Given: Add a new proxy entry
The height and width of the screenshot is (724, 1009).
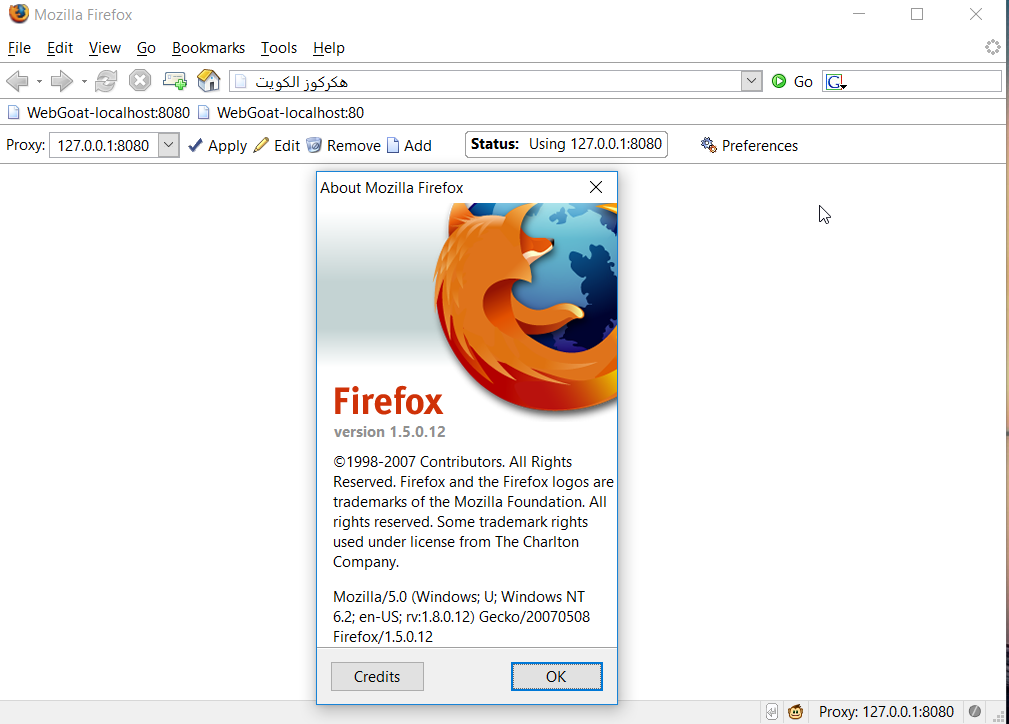Looking at the screenshot, I should (409, 145).
